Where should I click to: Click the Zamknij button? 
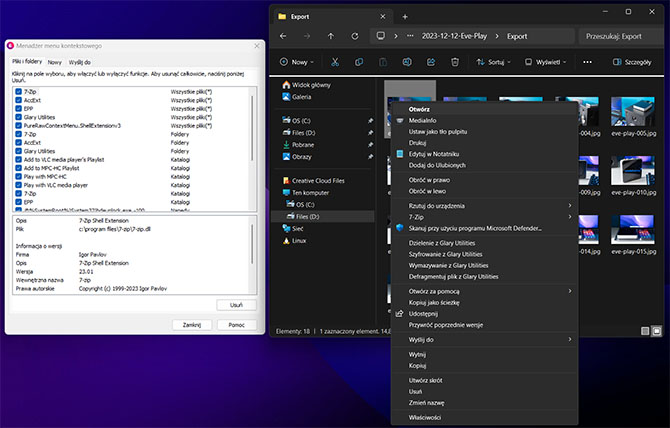[192, 325]
